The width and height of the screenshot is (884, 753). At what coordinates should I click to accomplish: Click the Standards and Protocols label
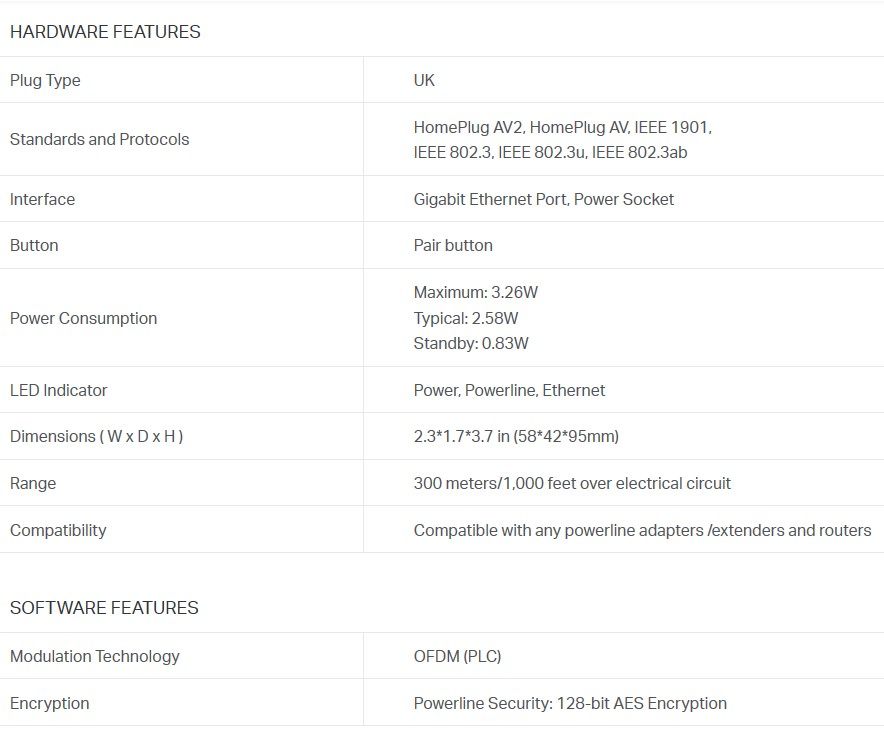click(x=99, y=139)
